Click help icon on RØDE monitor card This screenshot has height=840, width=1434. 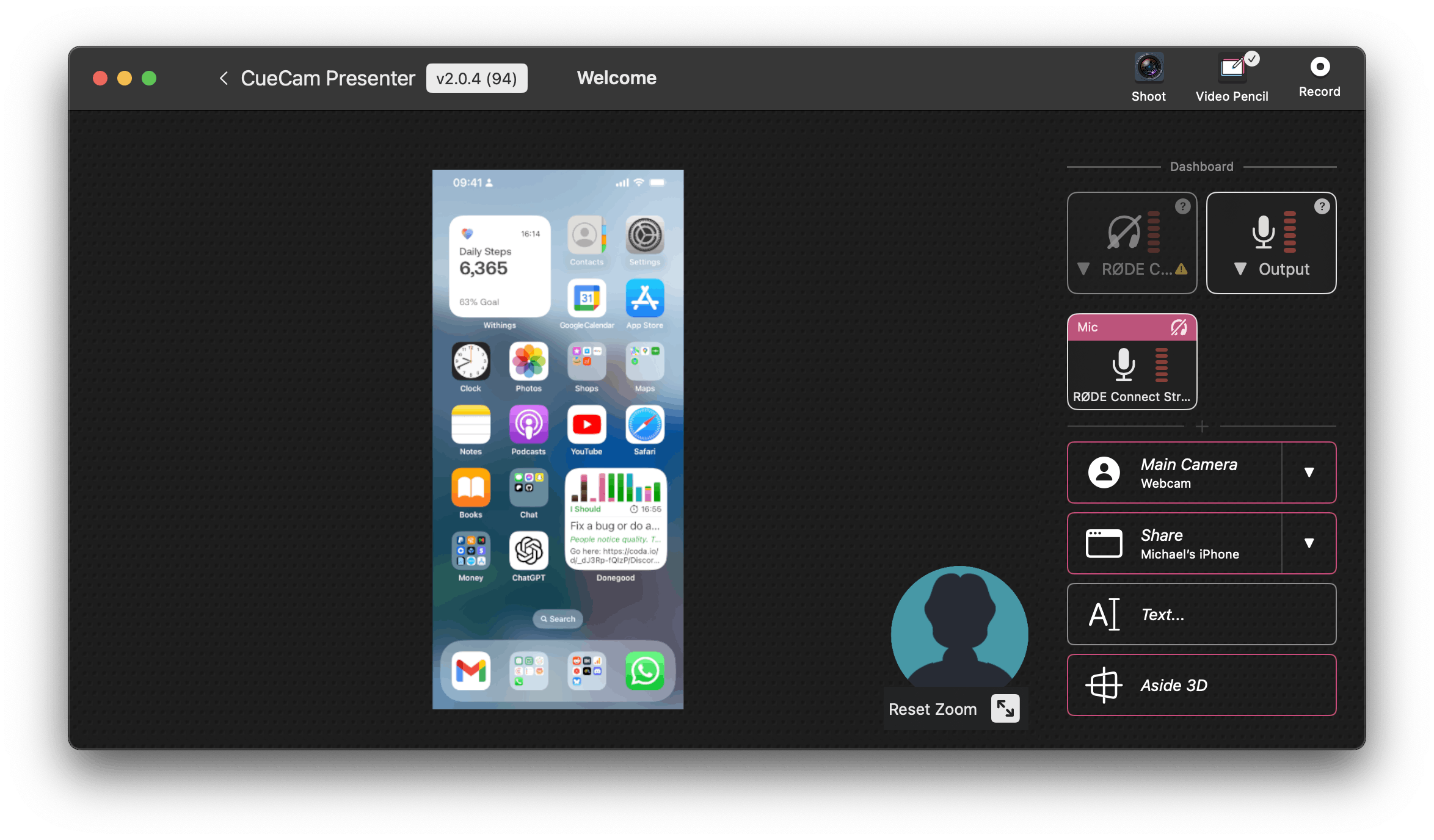pyautogui.click(x=1182, y=207)
